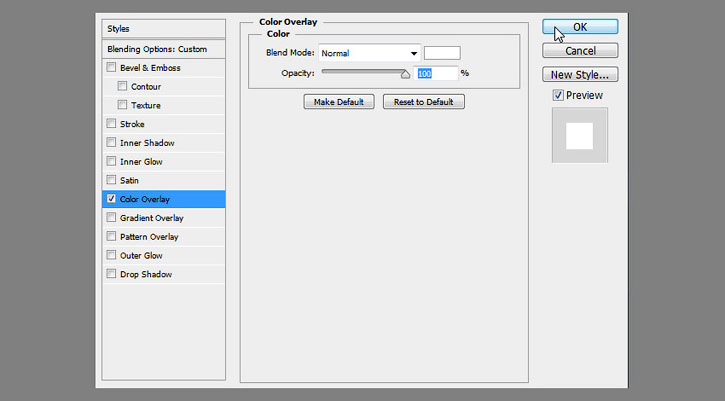Confirm with the OK button
The width and height of the screenshot is (725, 401).
[580, 27]
